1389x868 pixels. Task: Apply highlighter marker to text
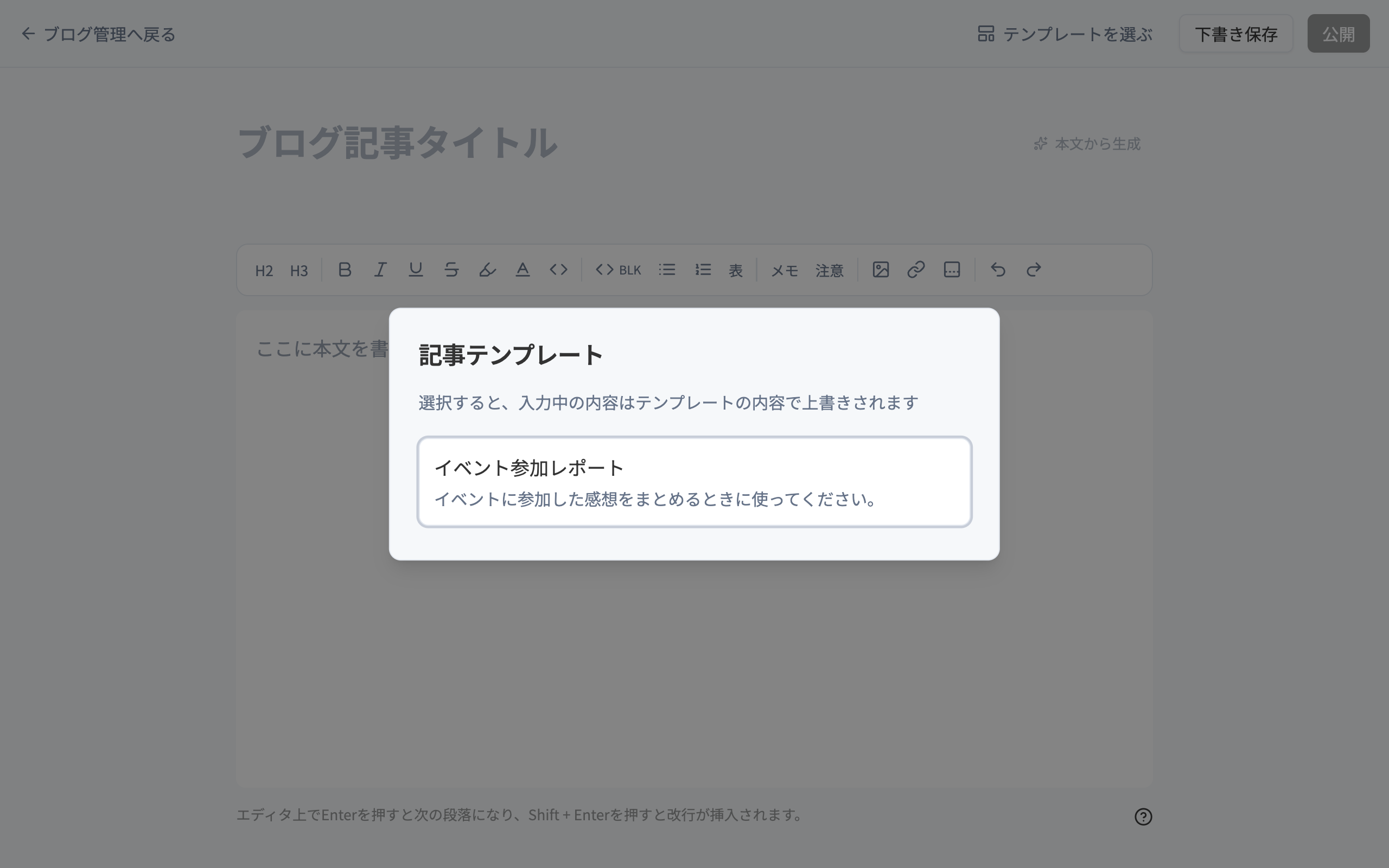click(487, 270)
